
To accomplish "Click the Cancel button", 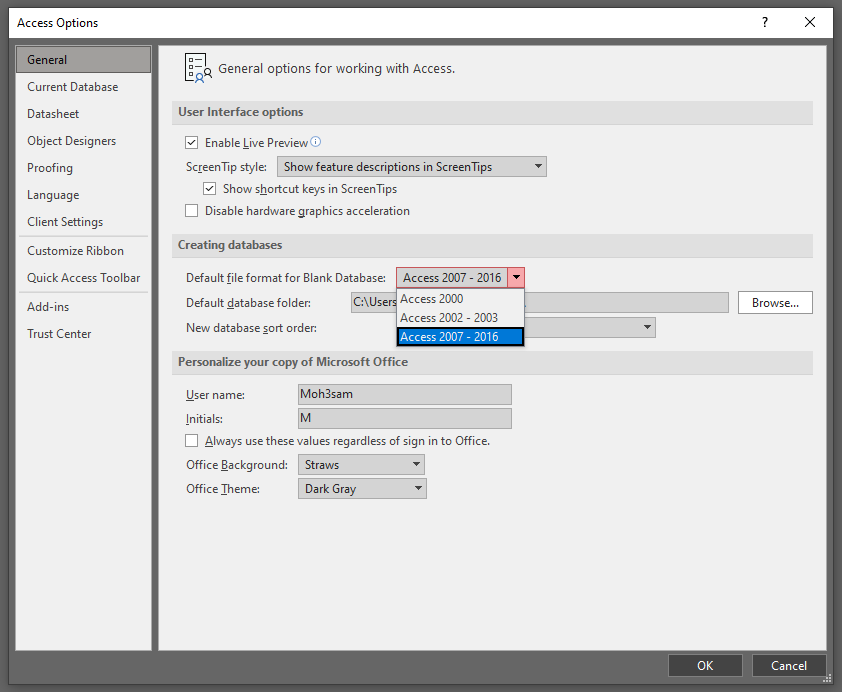I will (x=789, y=666).
